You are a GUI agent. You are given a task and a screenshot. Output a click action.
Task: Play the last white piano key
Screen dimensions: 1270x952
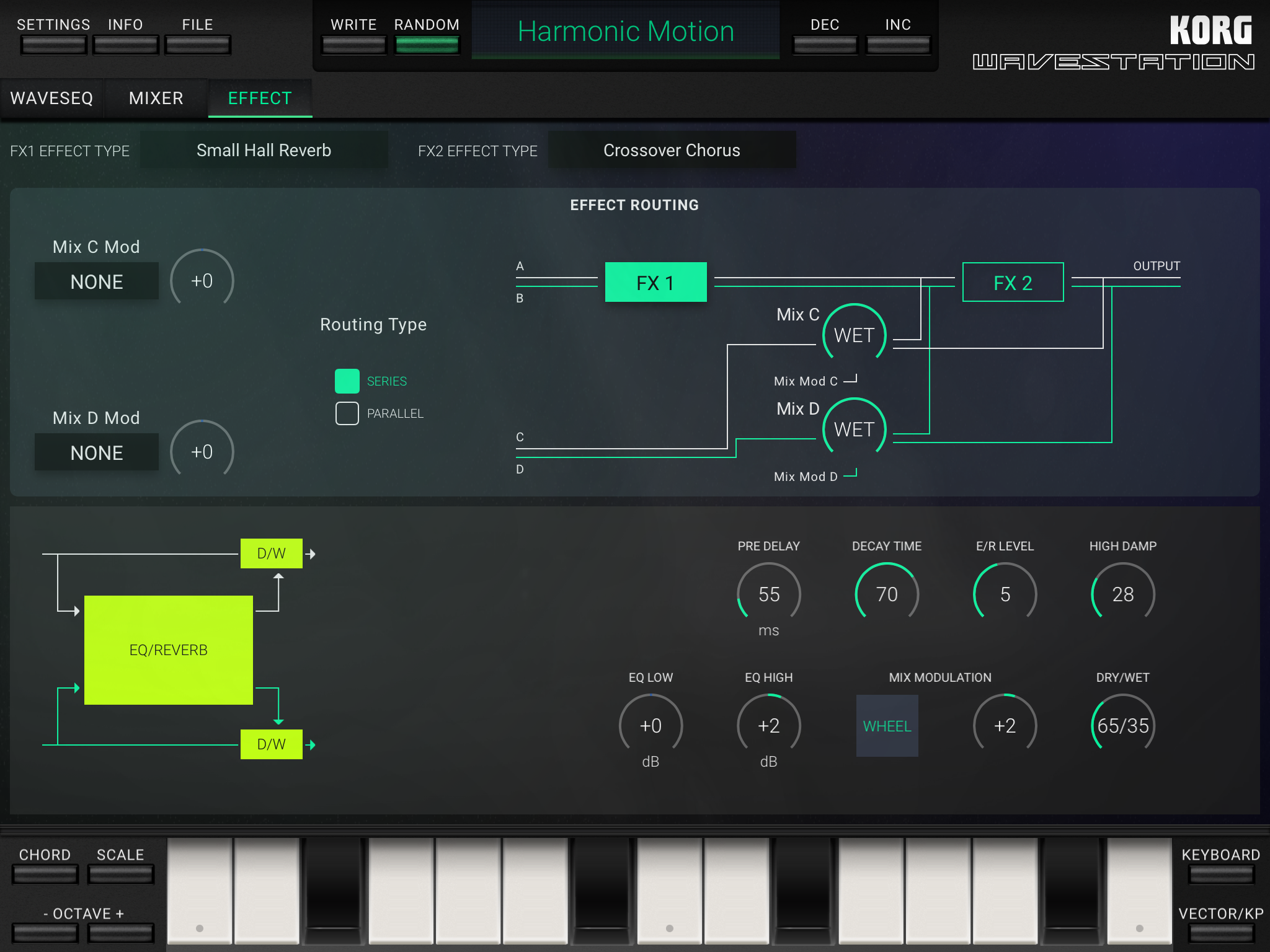pyautogui.click(x=1140, y=892)
